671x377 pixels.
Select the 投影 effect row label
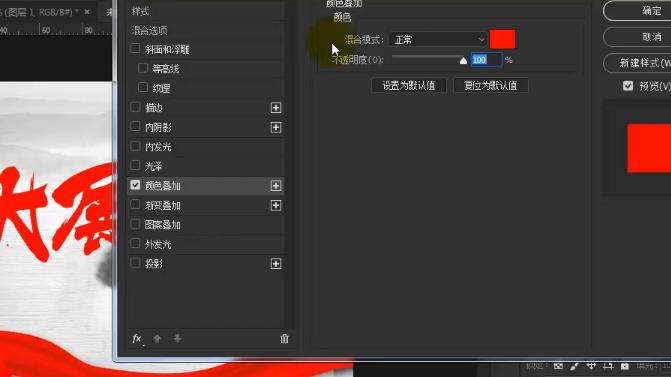pyautogui.click(x=154, y=264)
